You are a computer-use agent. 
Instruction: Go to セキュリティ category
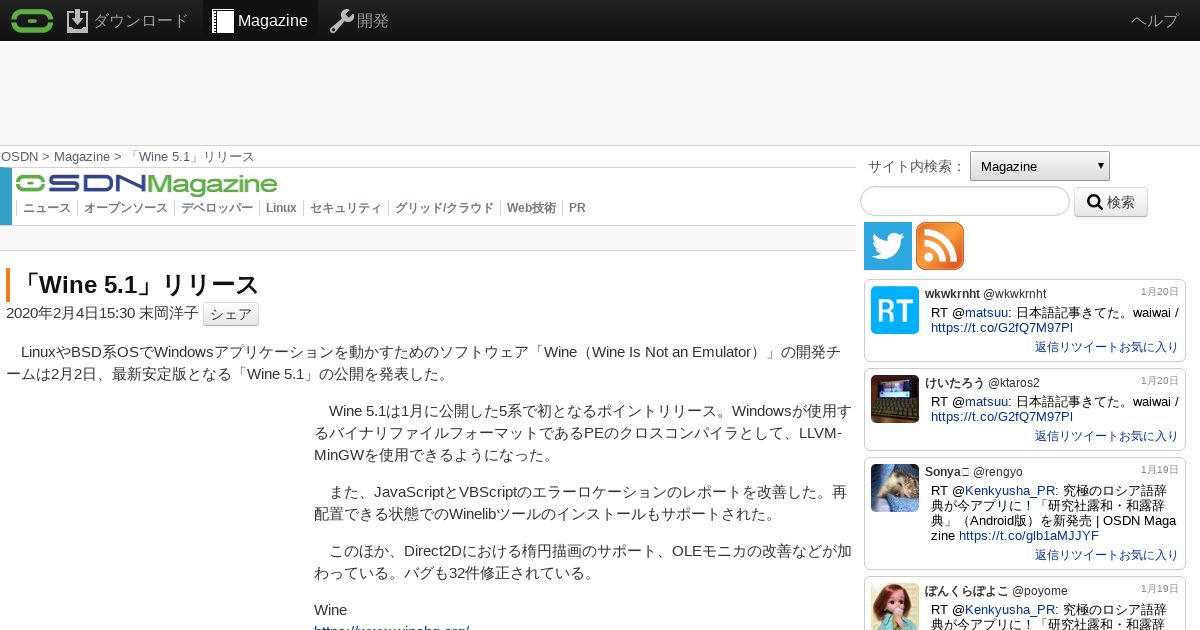pyautogui.click(x=346, y=208)
